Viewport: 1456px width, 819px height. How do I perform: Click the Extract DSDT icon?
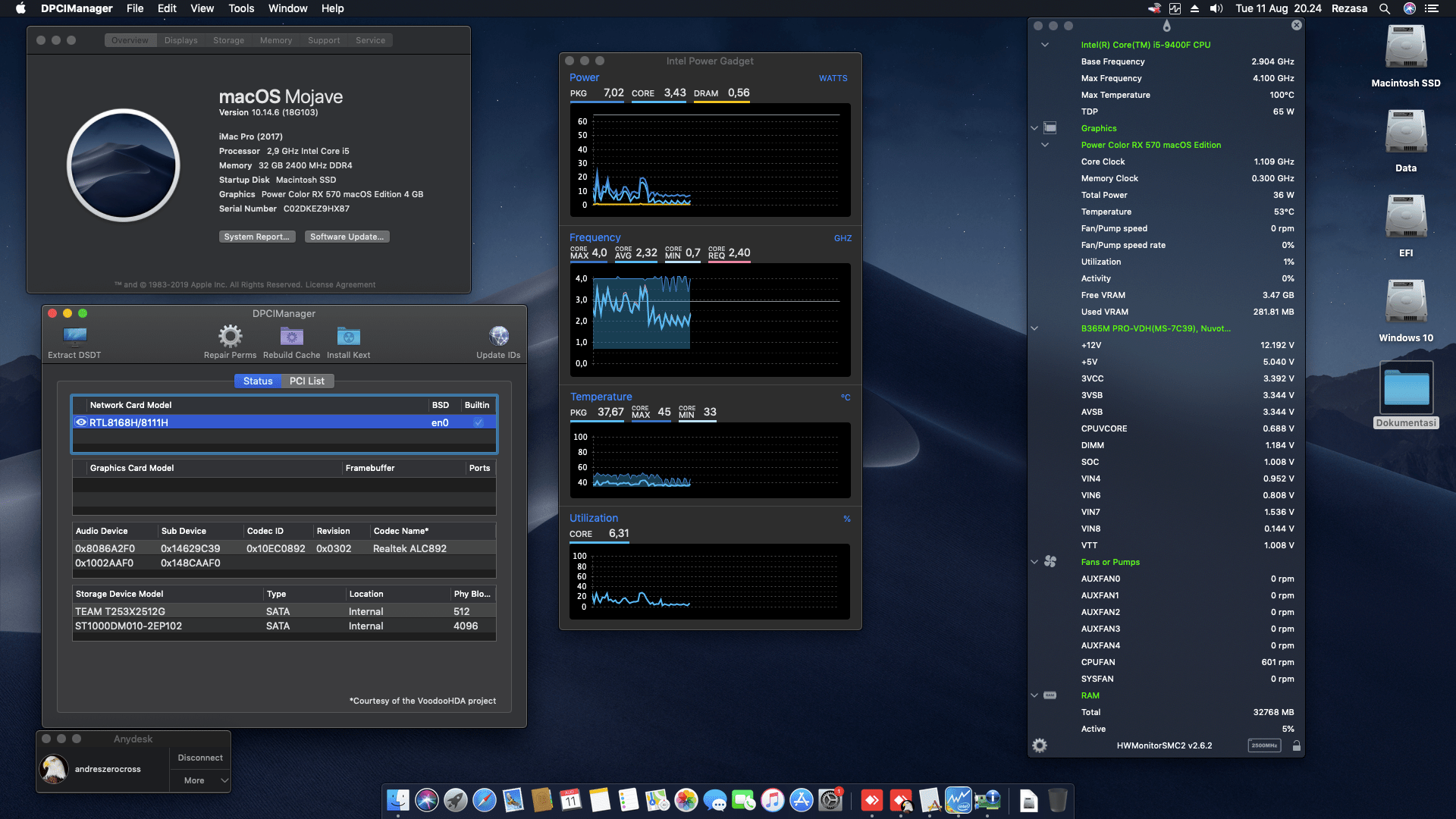tap(74, 337)
